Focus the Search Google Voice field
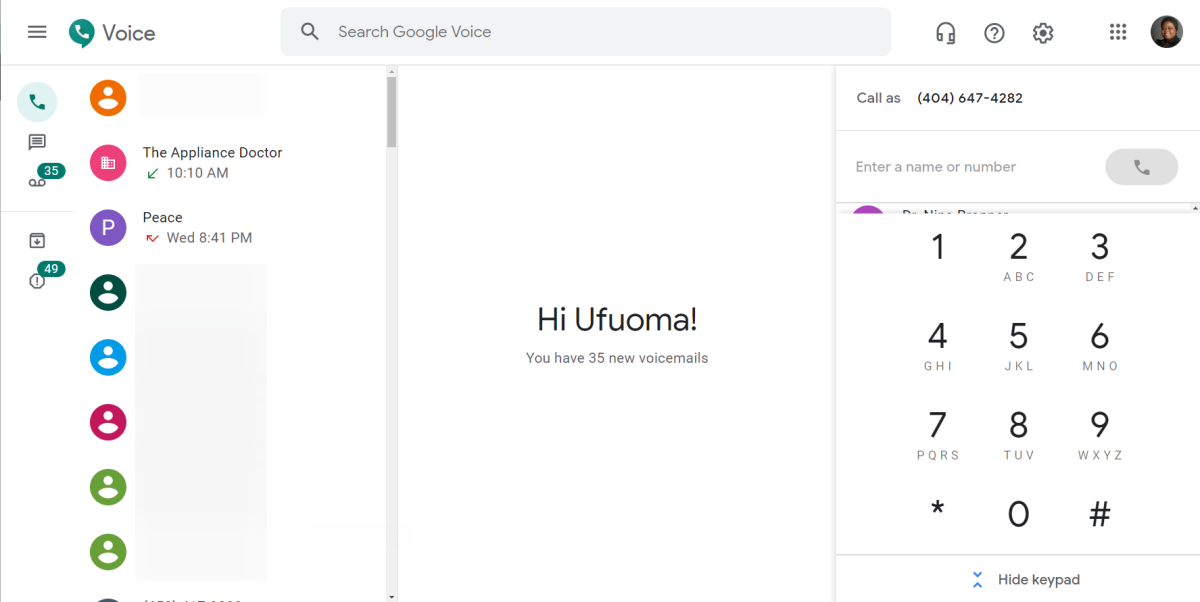Screen dimensions: 1200x602 pos(585,32)
